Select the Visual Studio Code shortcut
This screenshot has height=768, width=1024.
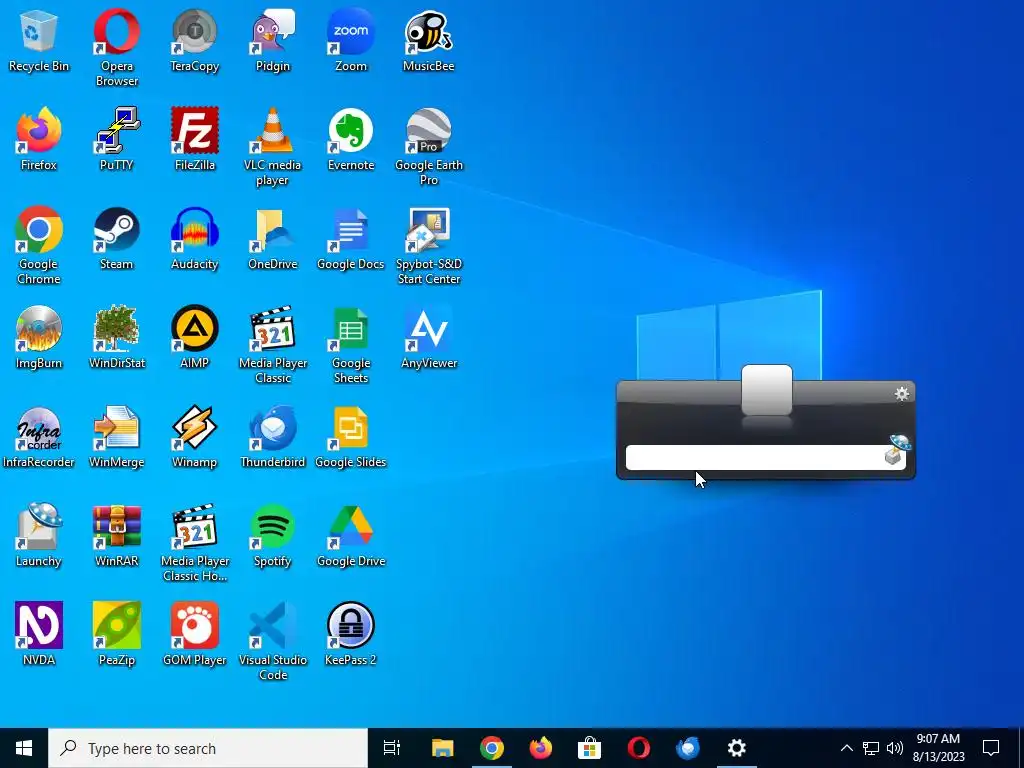click(x=273, y=642)
